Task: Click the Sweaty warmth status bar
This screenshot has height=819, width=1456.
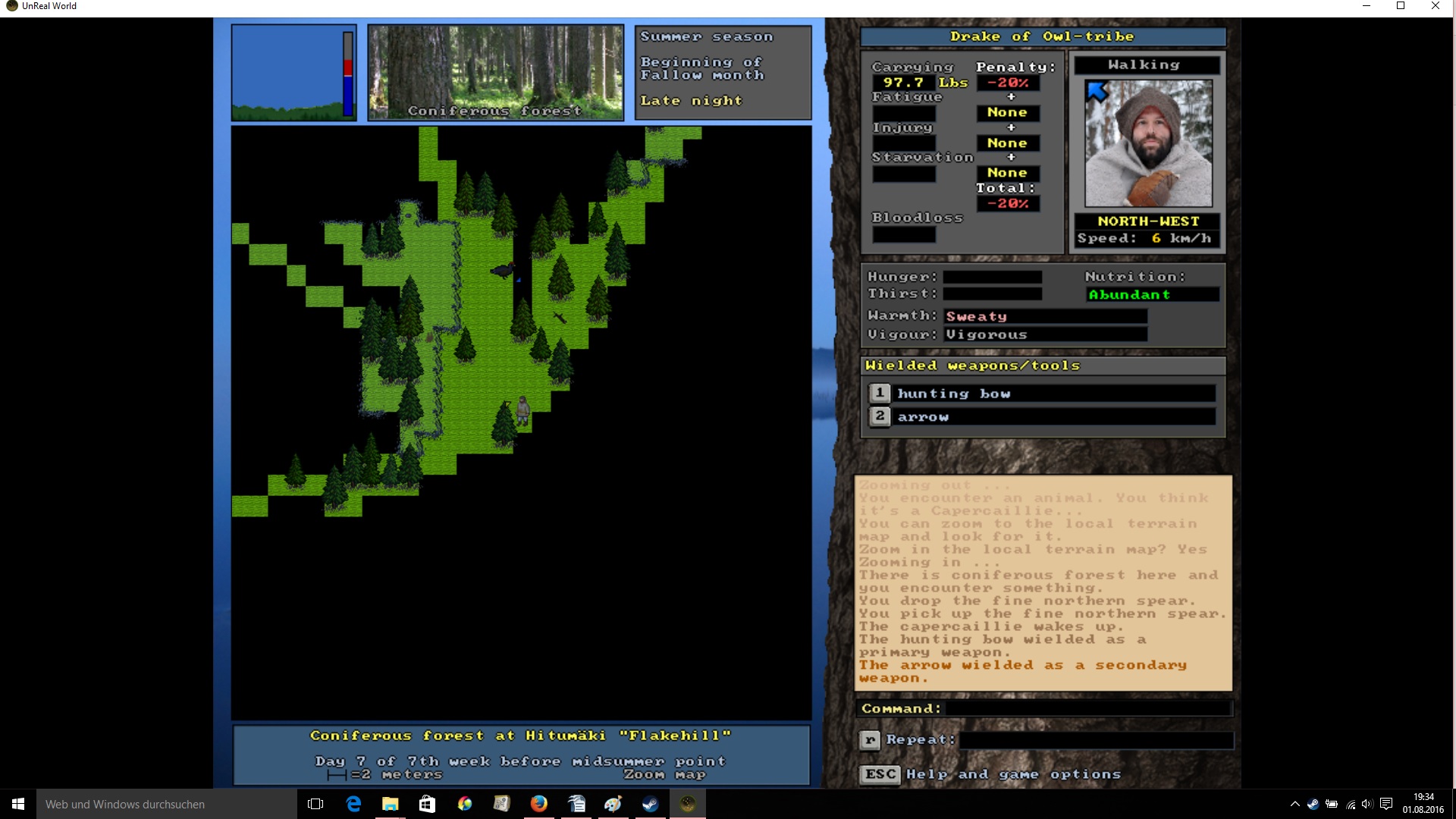Action: (1046, 317)
